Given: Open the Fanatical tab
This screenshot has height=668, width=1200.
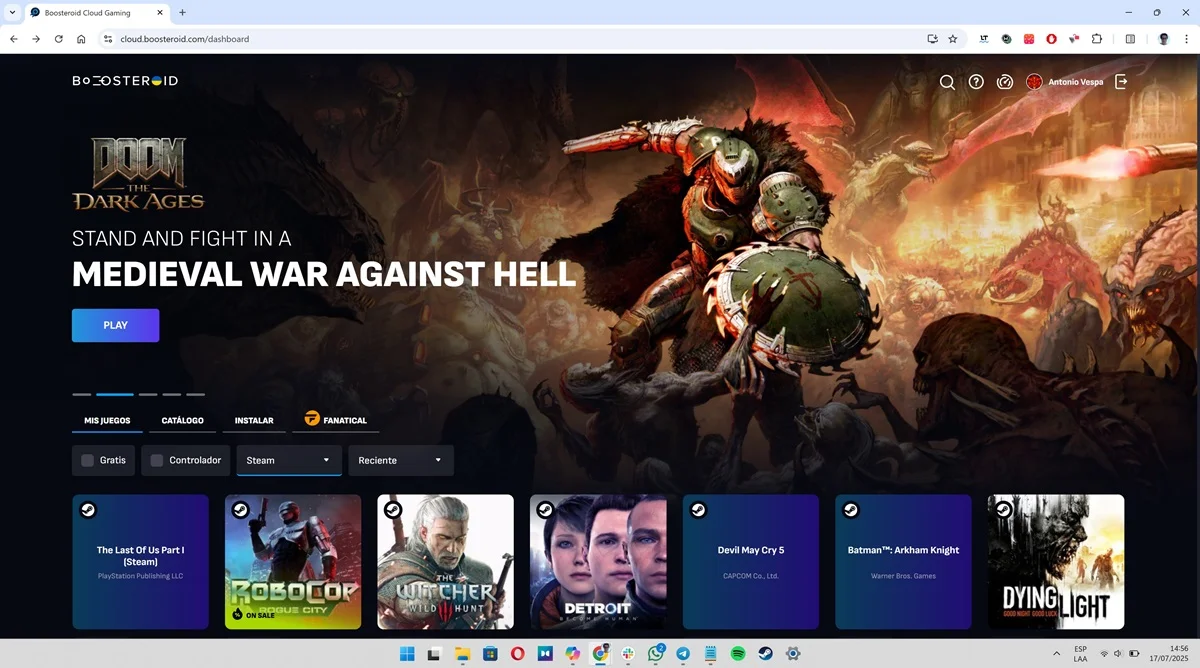Looking at the screenshot, I should [336, 420].
